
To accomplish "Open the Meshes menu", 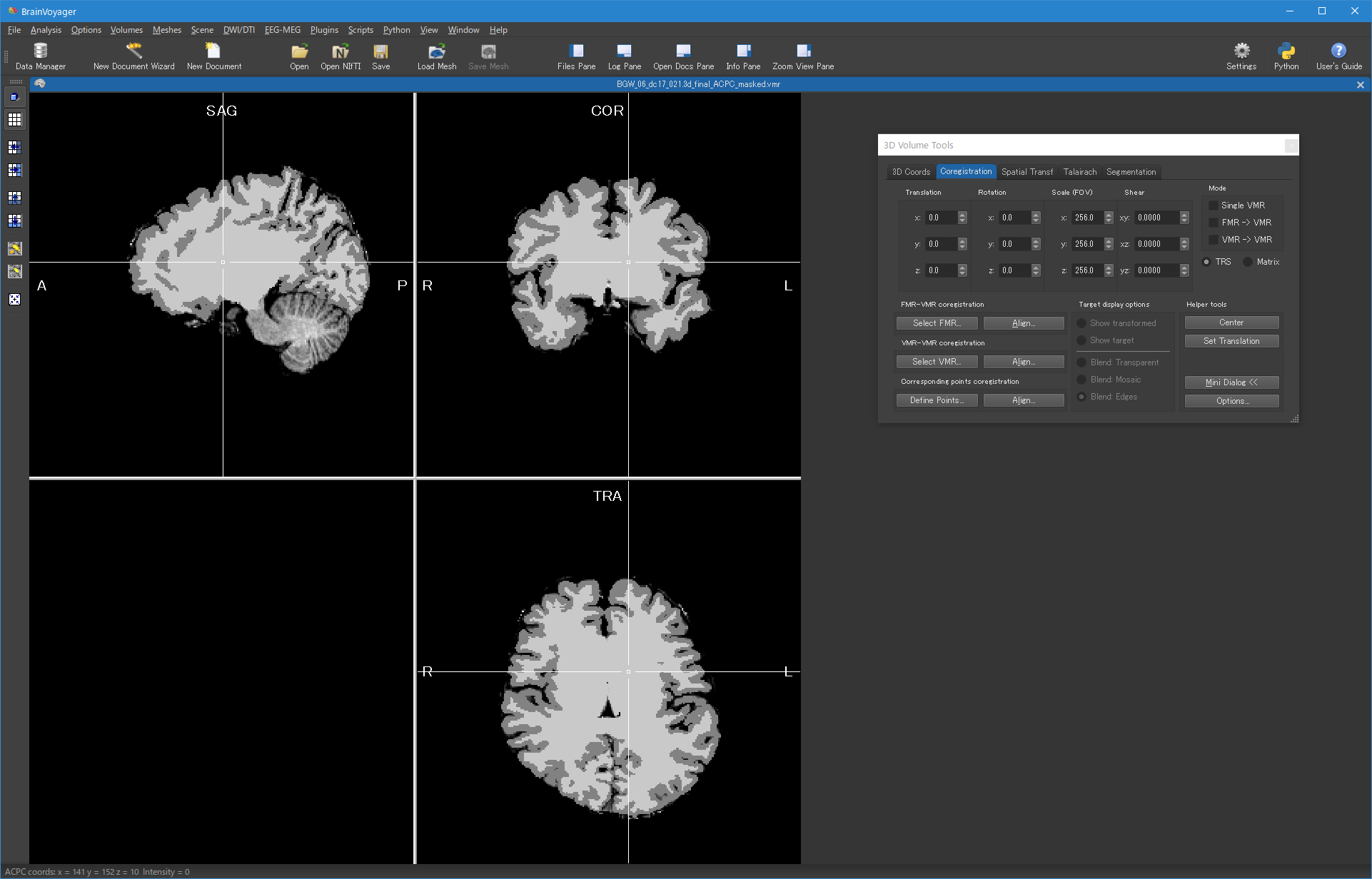I will pos(167,30).
